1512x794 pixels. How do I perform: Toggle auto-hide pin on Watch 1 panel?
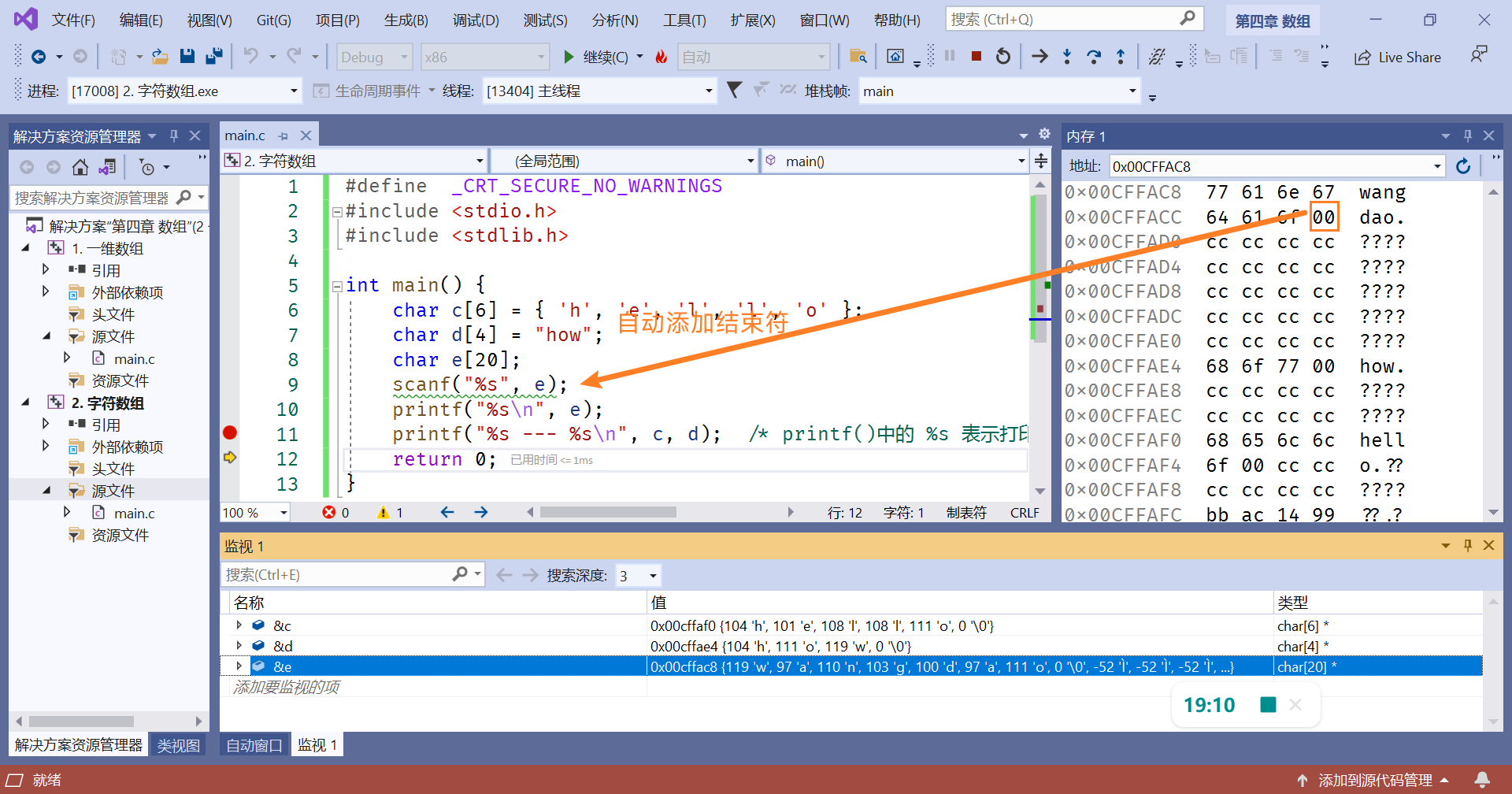(x=1467, y=545)
